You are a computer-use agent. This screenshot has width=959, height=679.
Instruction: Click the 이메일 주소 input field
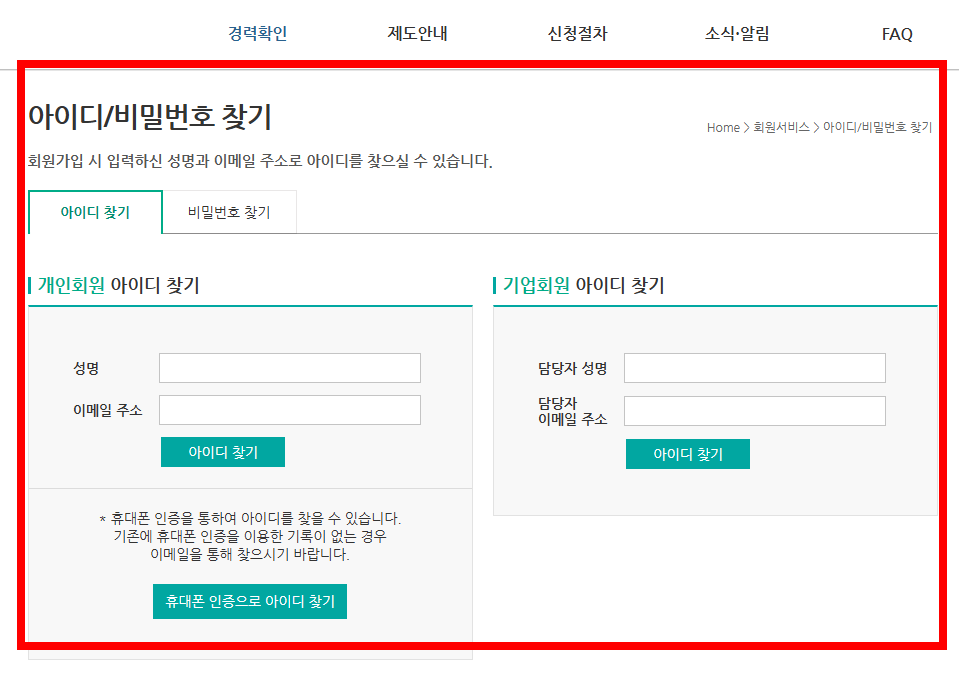pos(289,410)
